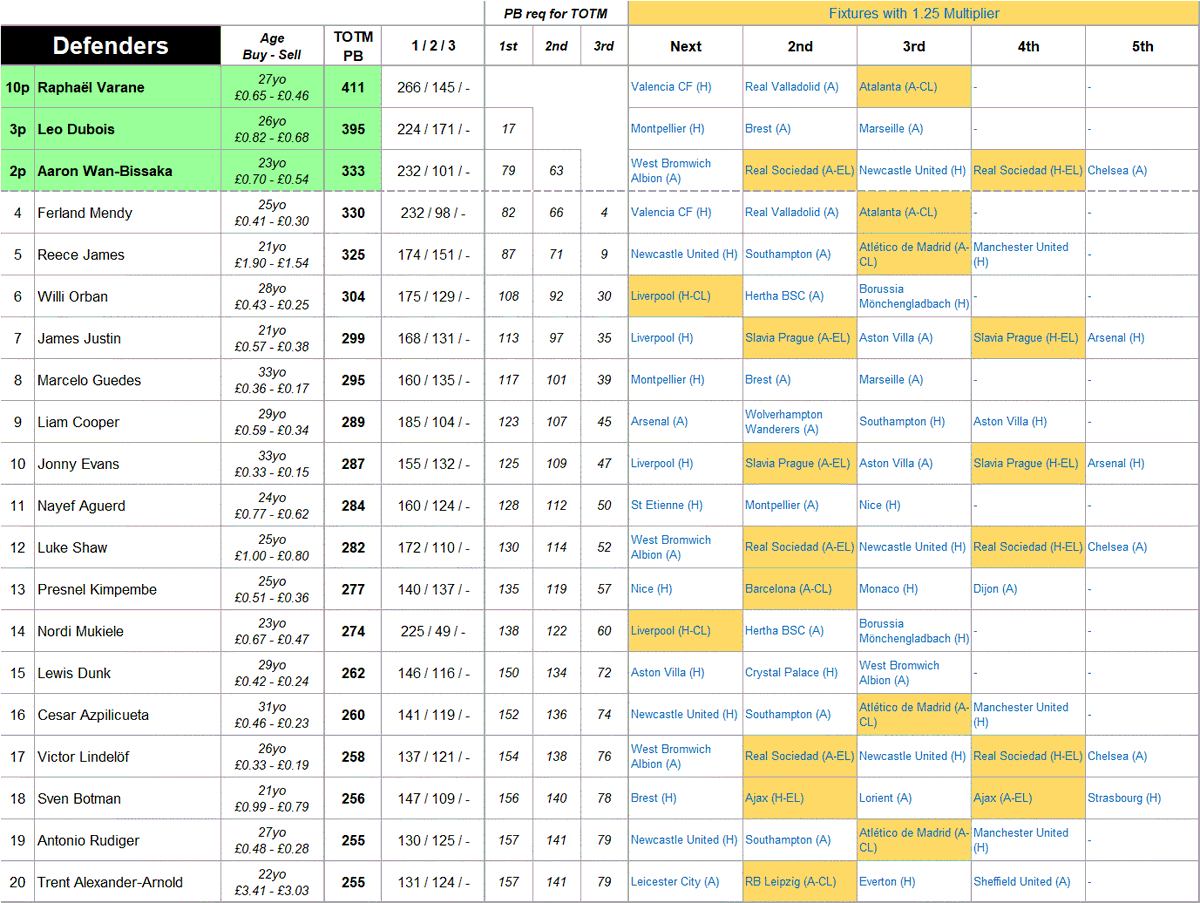The width and height of the screenshot is (1200, 903).
Task: Click the Defenders table header
Action: tap(110, 46)
